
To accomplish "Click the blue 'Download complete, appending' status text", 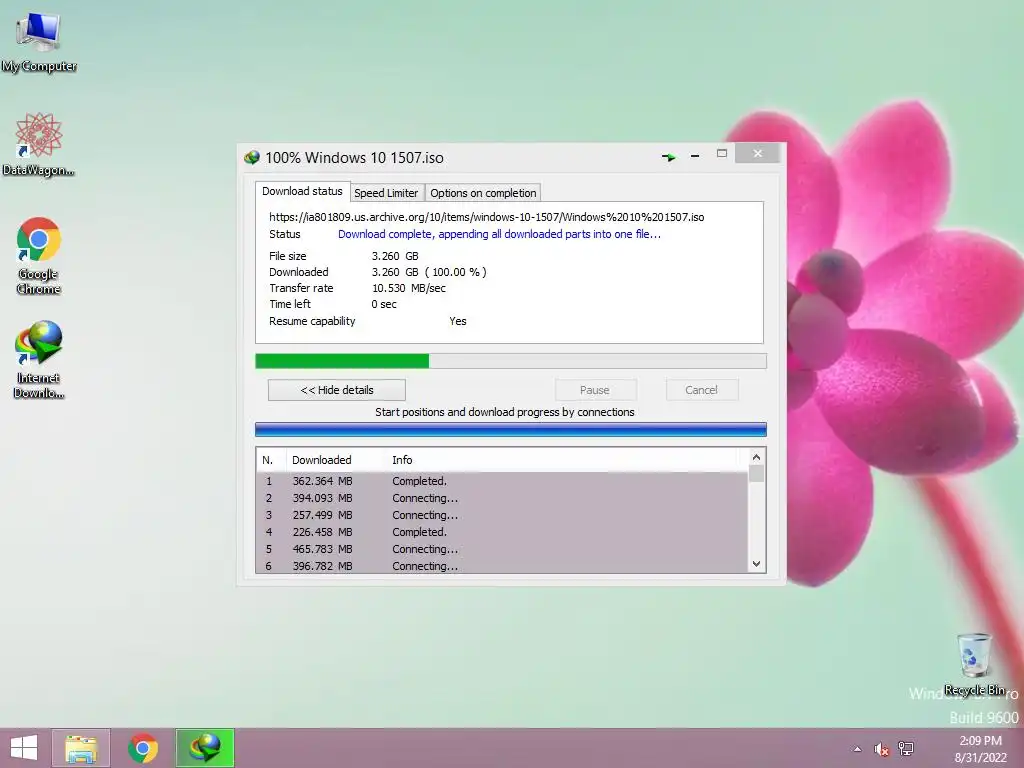I will [499, 234].
